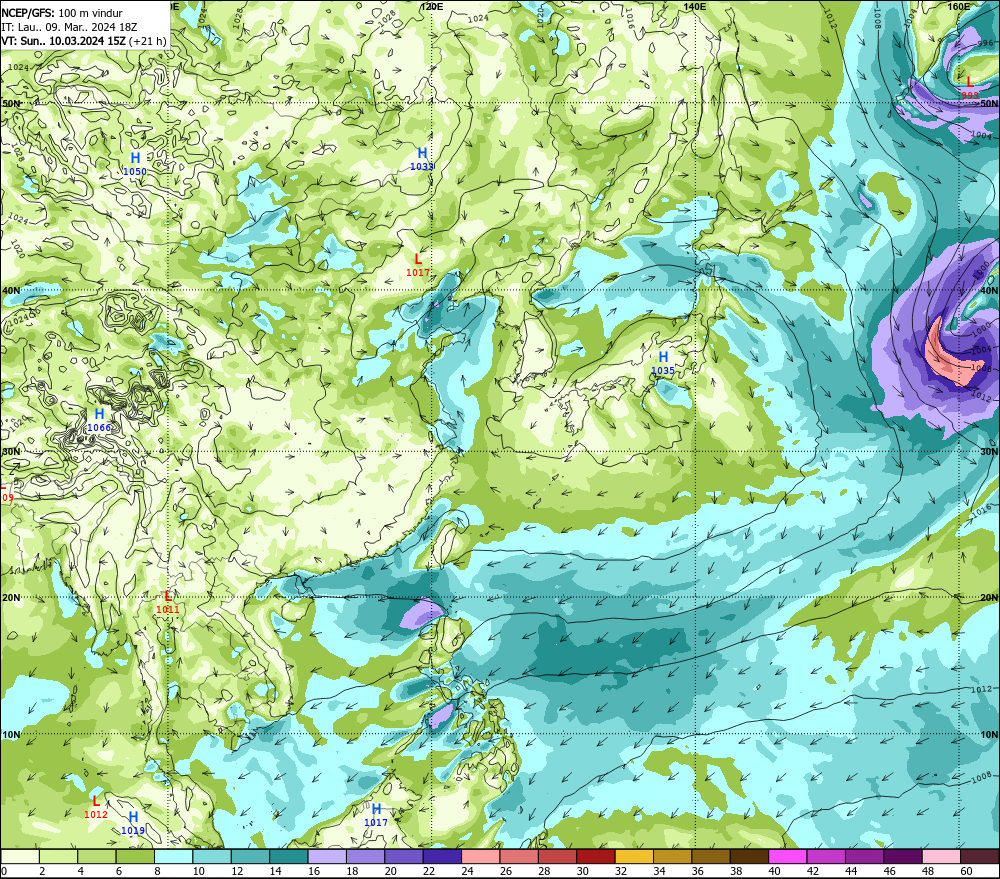Image resolution: width=1000 pixels, height=879 pixels.
Task: Click the legend value 24
Action: pos(467,871)
